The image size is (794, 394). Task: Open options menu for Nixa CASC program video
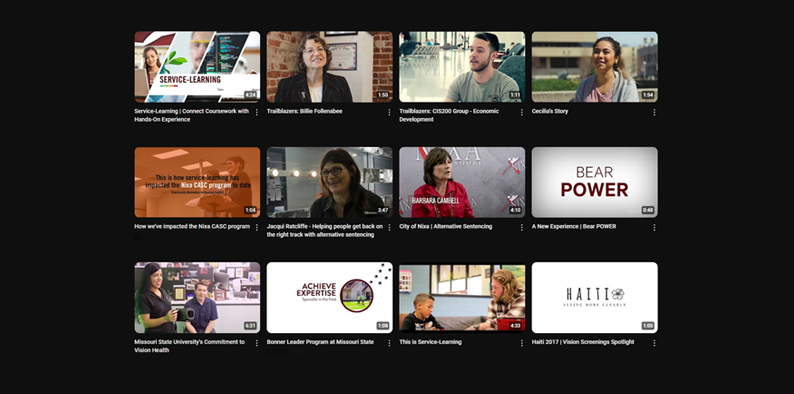point(257,227)
